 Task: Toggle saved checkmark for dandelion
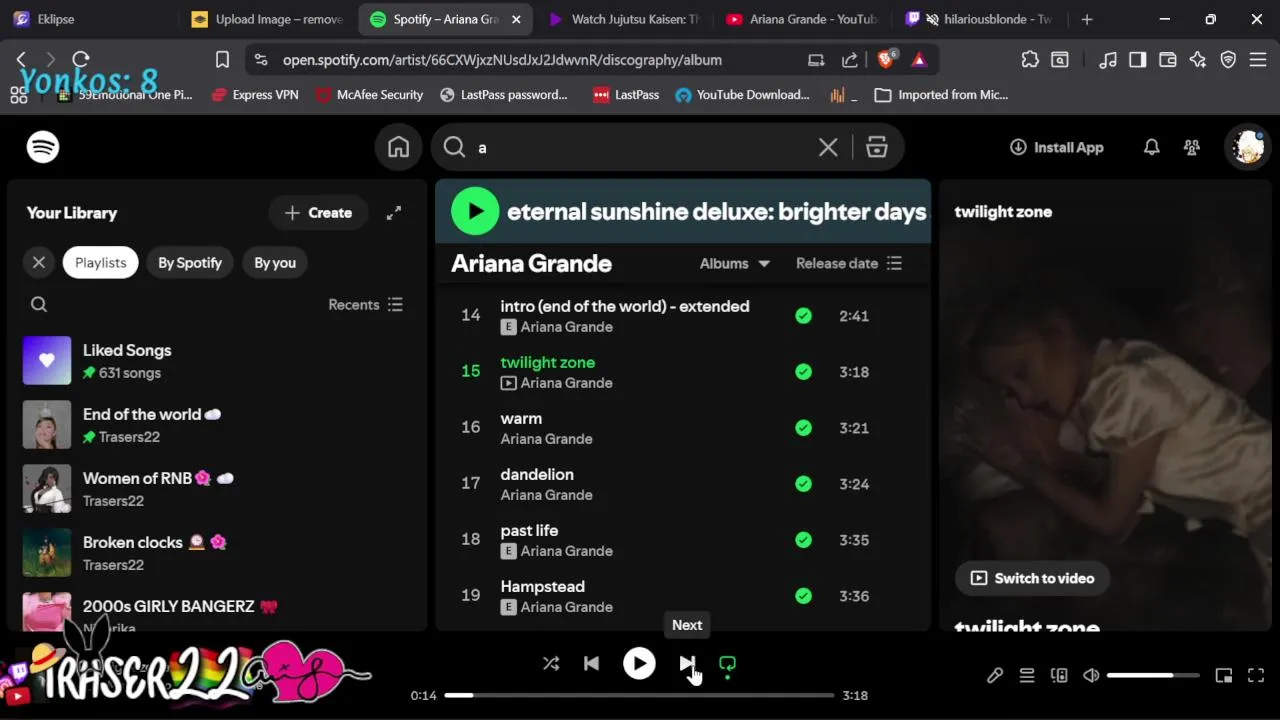pos(803,483)
